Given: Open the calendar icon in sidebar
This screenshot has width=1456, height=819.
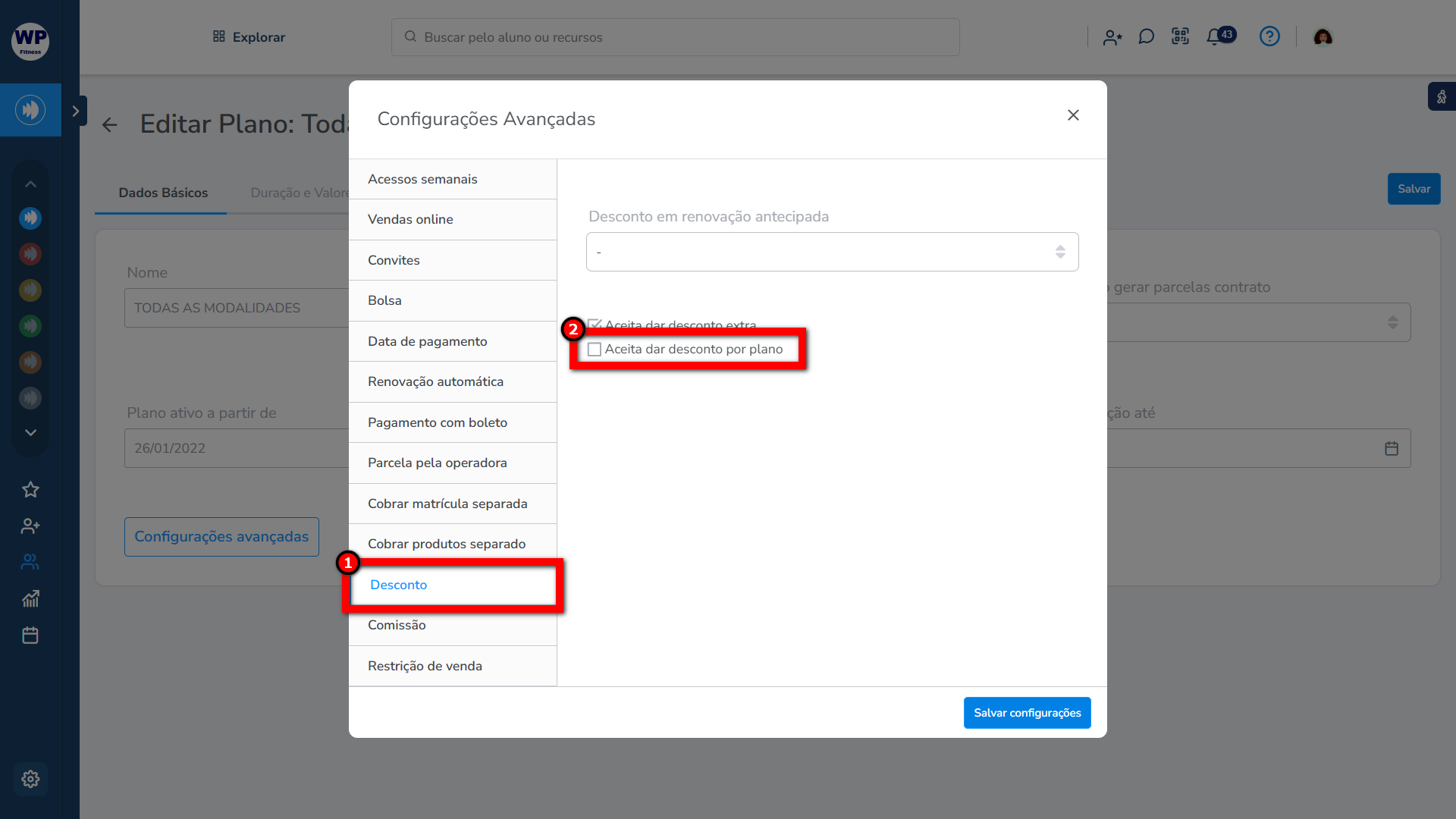Looking at the screenshot, I should coord(30,635).
